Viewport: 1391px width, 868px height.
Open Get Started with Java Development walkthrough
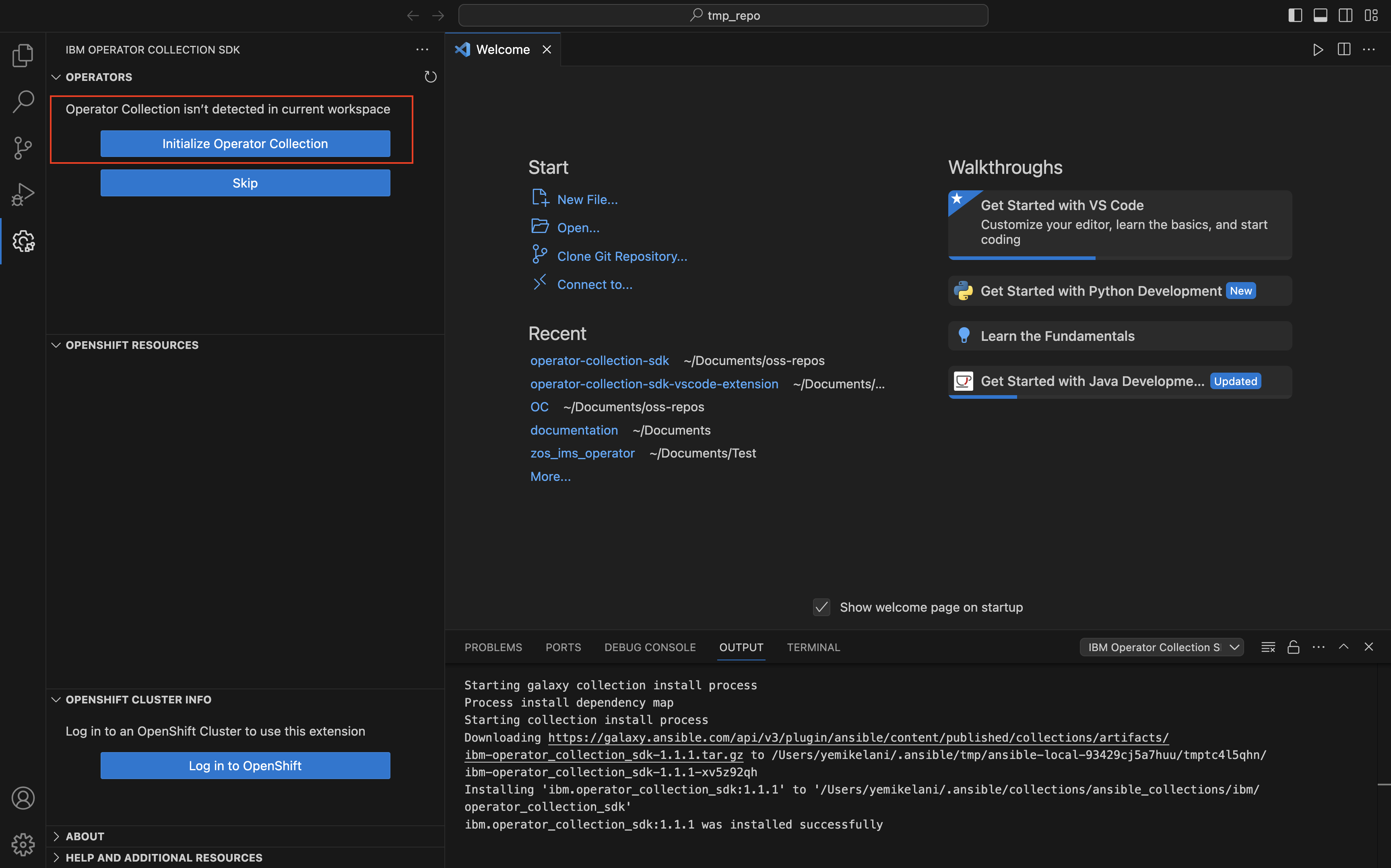[1119, 382]
